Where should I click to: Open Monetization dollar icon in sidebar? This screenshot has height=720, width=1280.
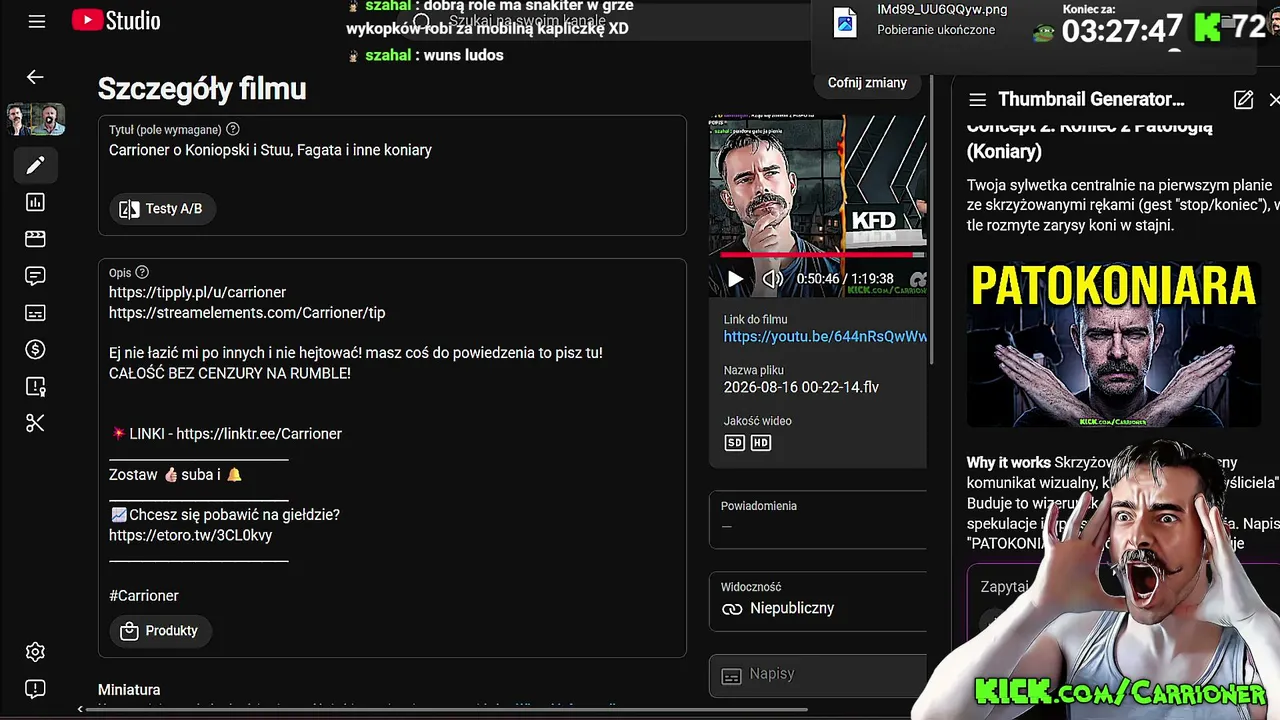click(x=35, y=349)
